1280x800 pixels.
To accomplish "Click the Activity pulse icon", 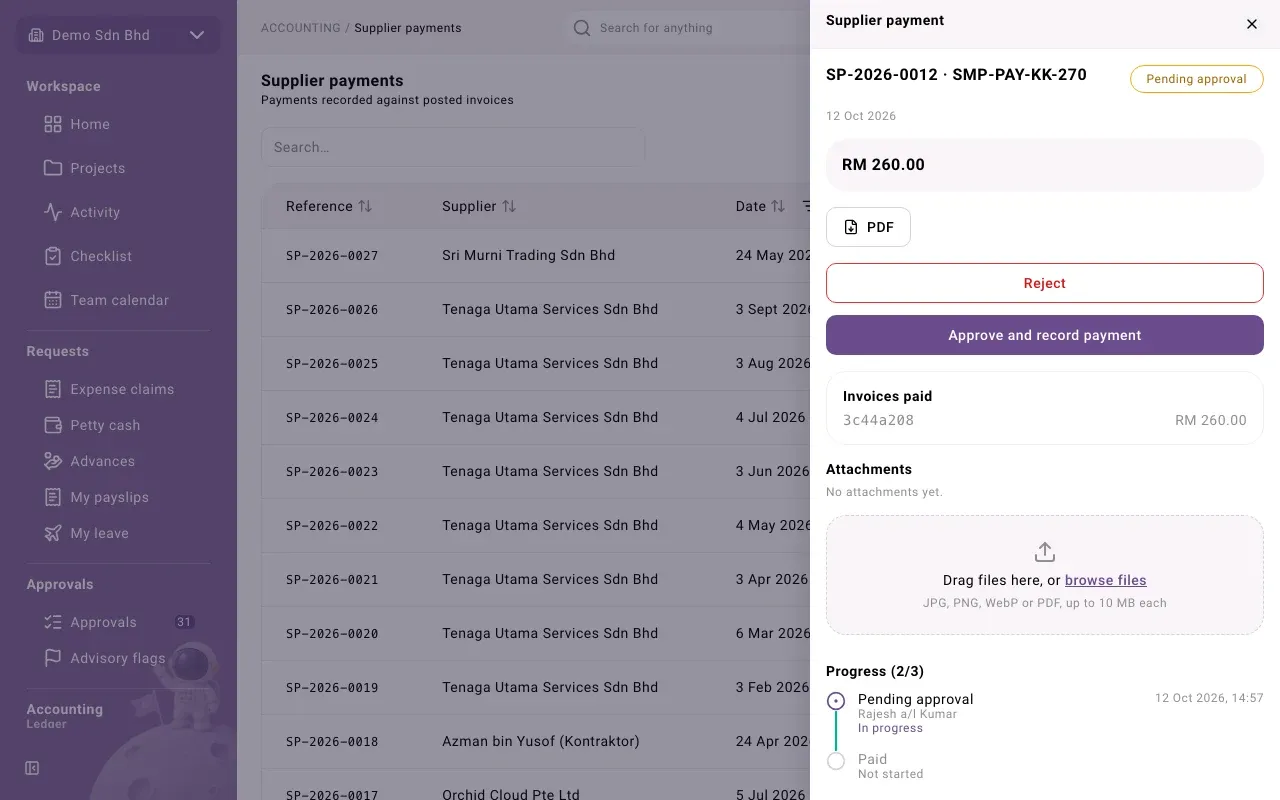I will tap(53, 212).
